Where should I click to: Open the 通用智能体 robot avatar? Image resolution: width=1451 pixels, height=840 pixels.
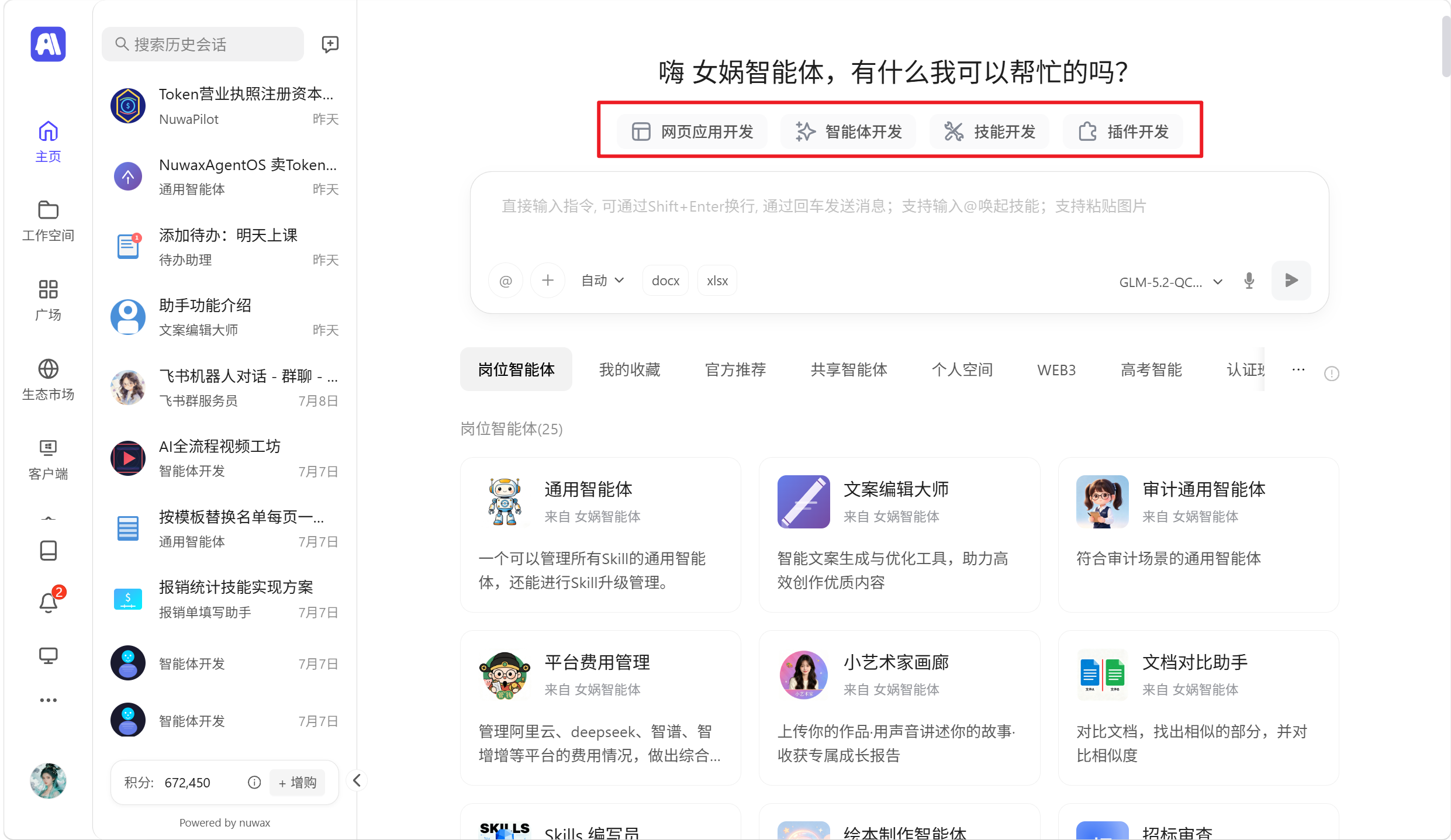coord(505,502)
